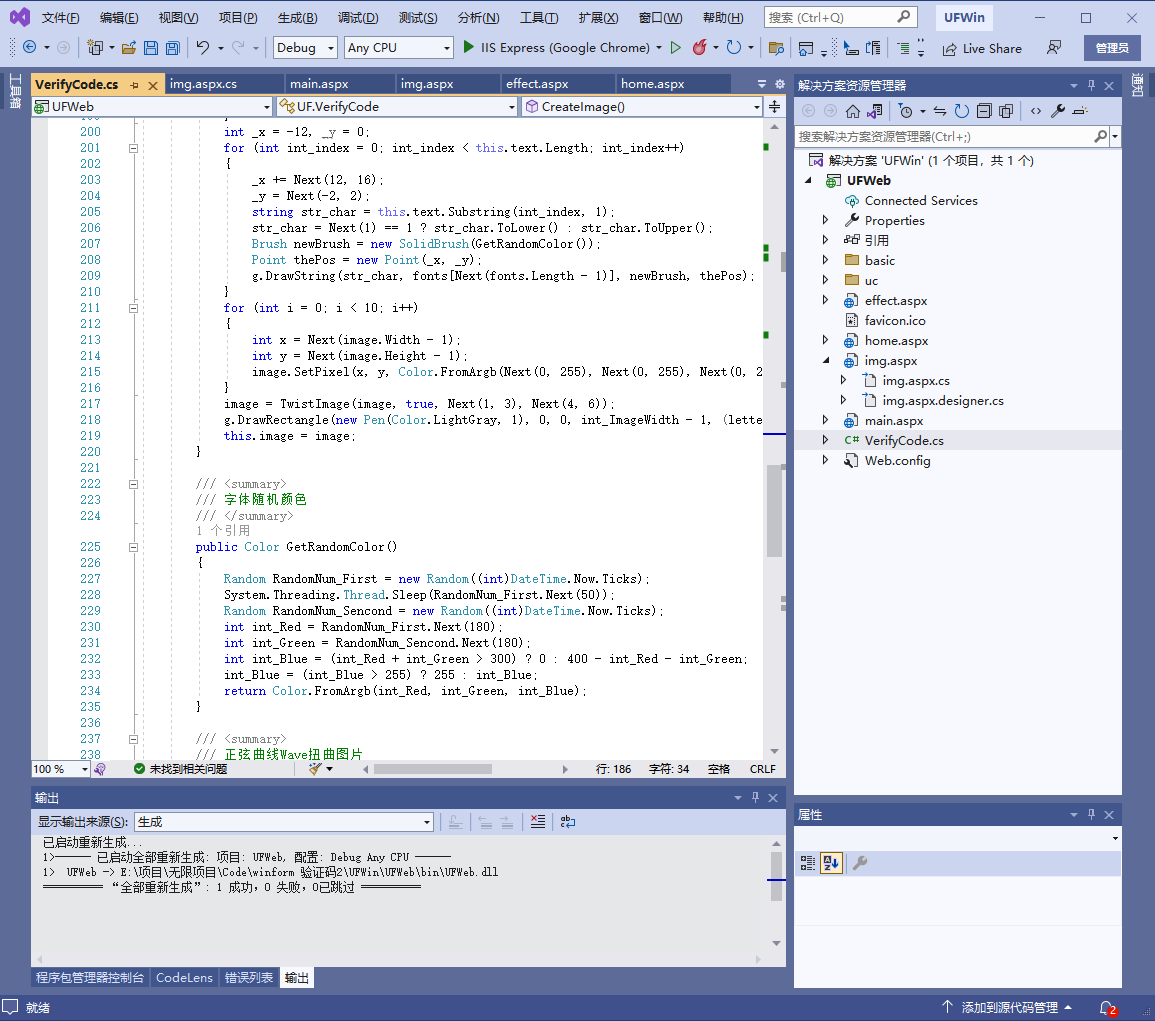Image resolution: width=1155 pixels, height=1021 pixels.
Task: Collapse All in Solution Explorer
Action: 984,111
